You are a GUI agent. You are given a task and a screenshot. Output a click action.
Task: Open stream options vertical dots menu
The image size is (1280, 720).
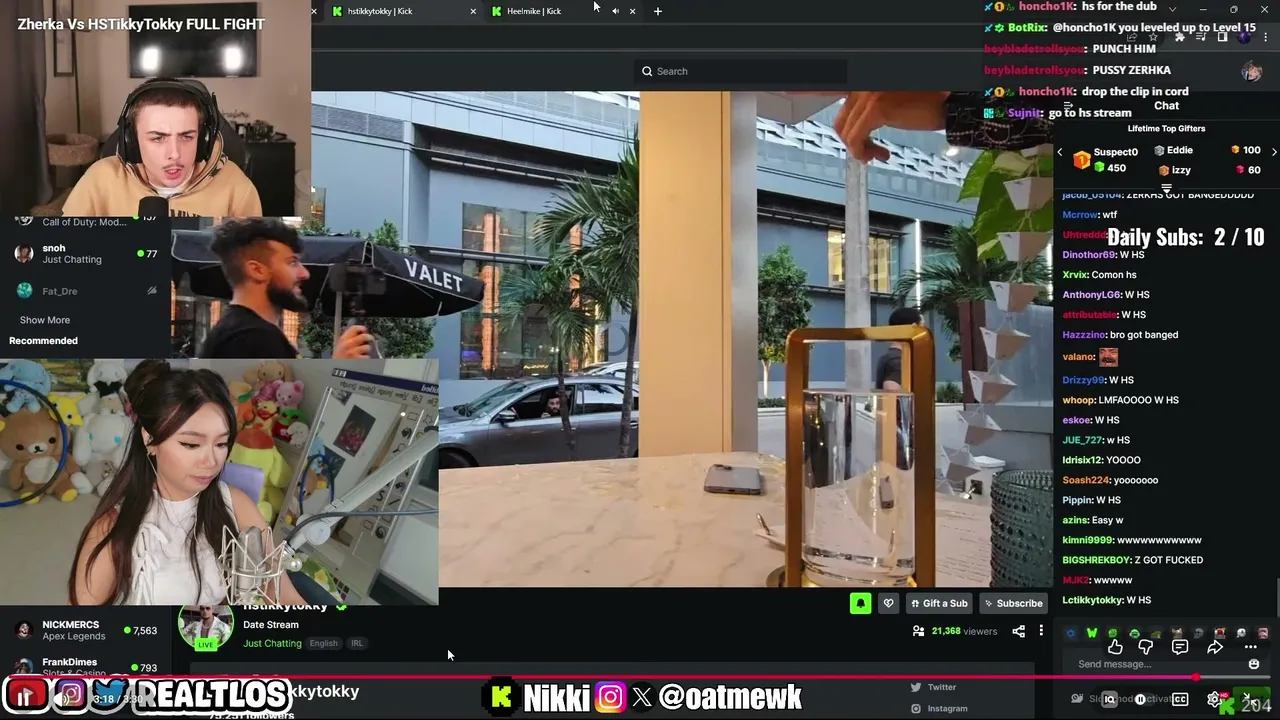[x=1041, y=631]
